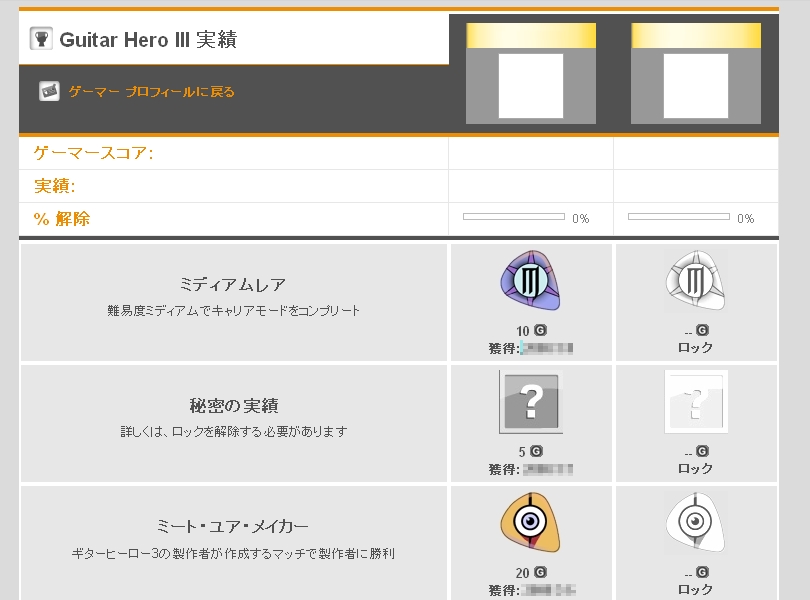This screenshot has width=810, height=600.
Task: Click the 実績: row label
Action: pyautogui.click(x=55, y=186)
